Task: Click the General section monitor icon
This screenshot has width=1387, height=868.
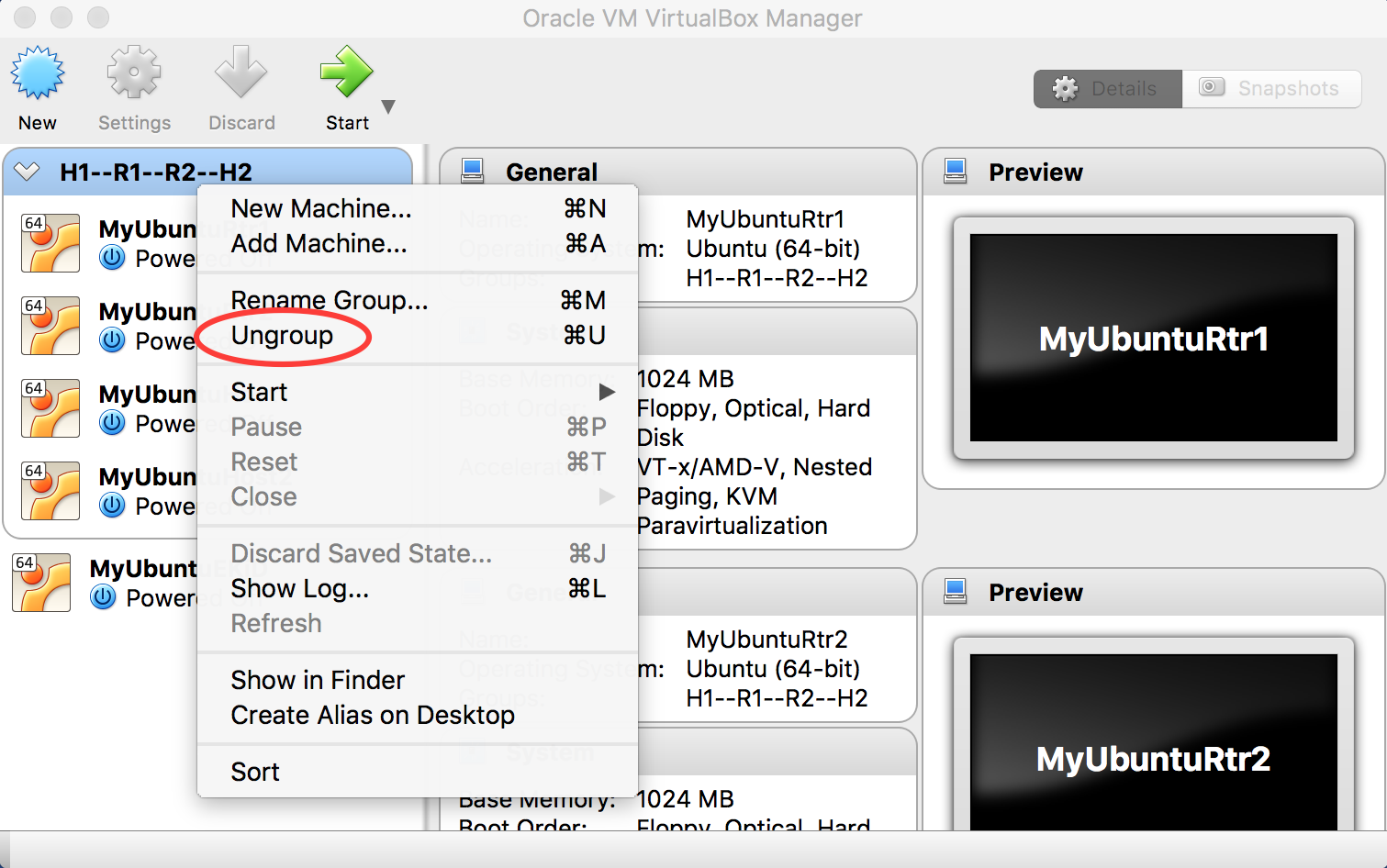Action: [x=473, y=170]
